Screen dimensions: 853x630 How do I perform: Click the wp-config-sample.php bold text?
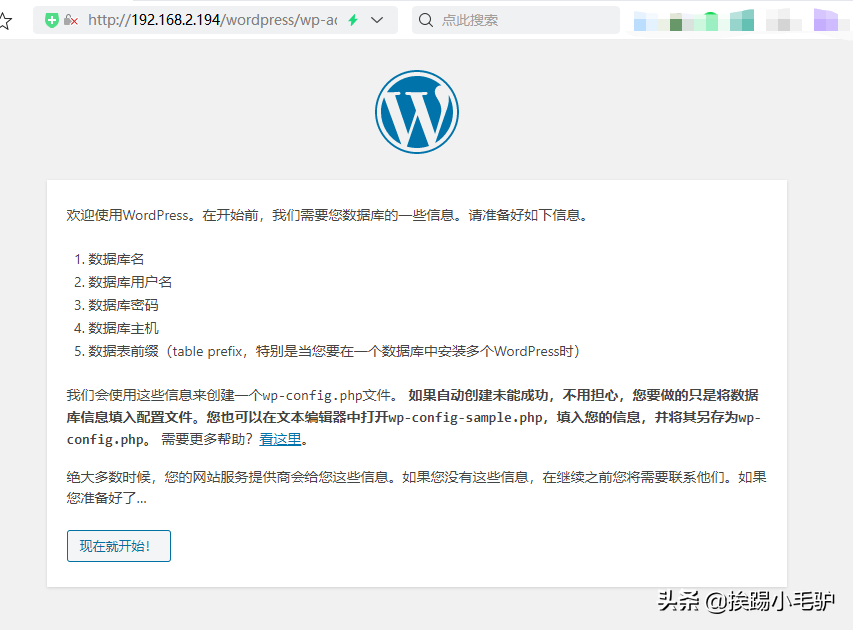click(465, 417)
